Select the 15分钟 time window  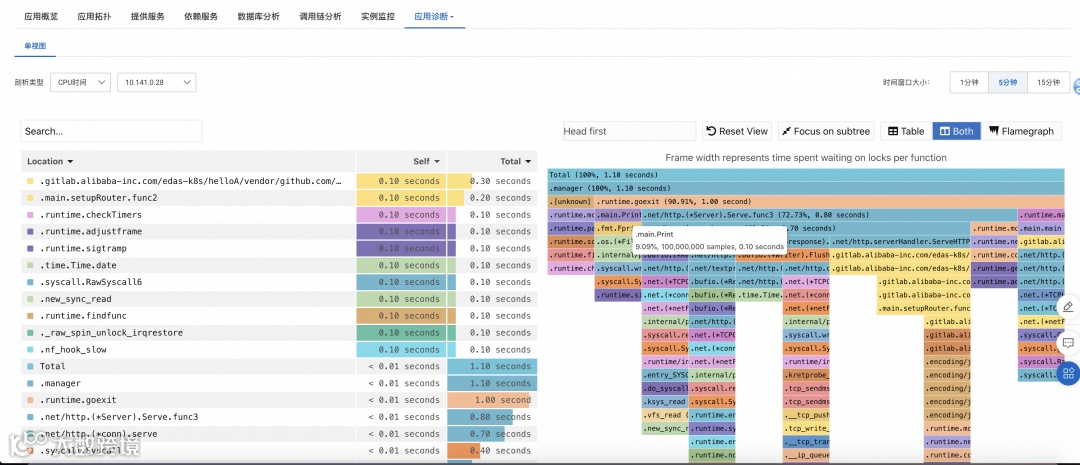[1048, 83]
